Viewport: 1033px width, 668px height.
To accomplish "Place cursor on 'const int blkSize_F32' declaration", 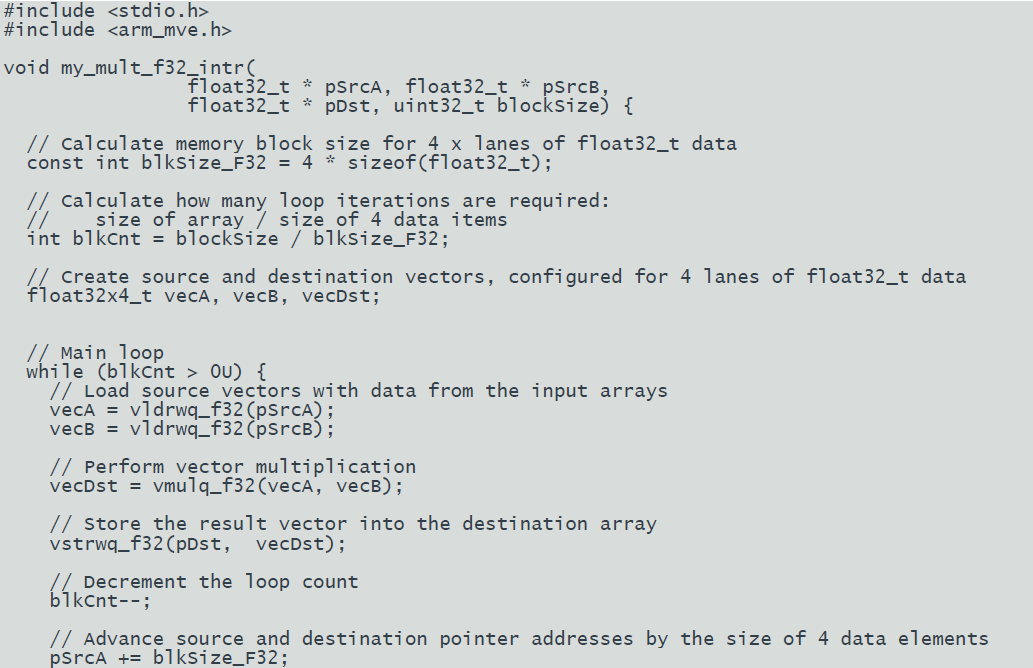I will 146,163.
